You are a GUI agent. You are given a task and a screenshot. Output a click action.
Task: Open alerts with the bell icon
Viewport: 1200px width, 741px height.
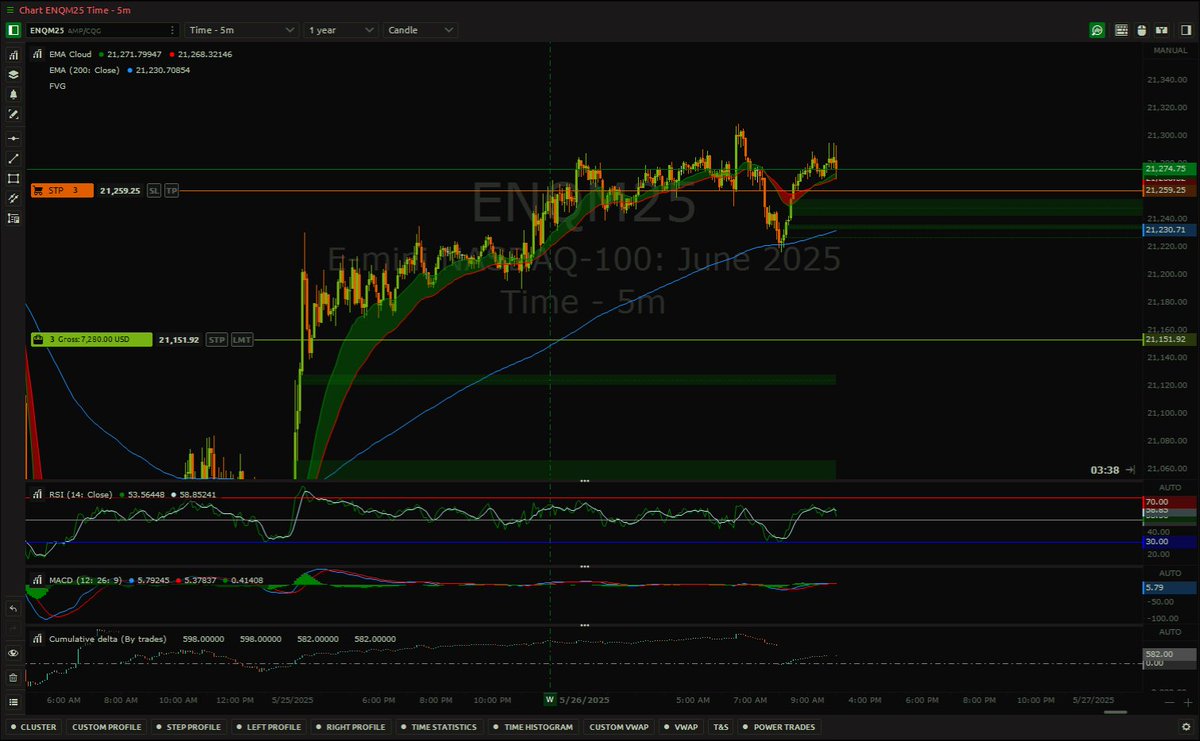(13, 94)
